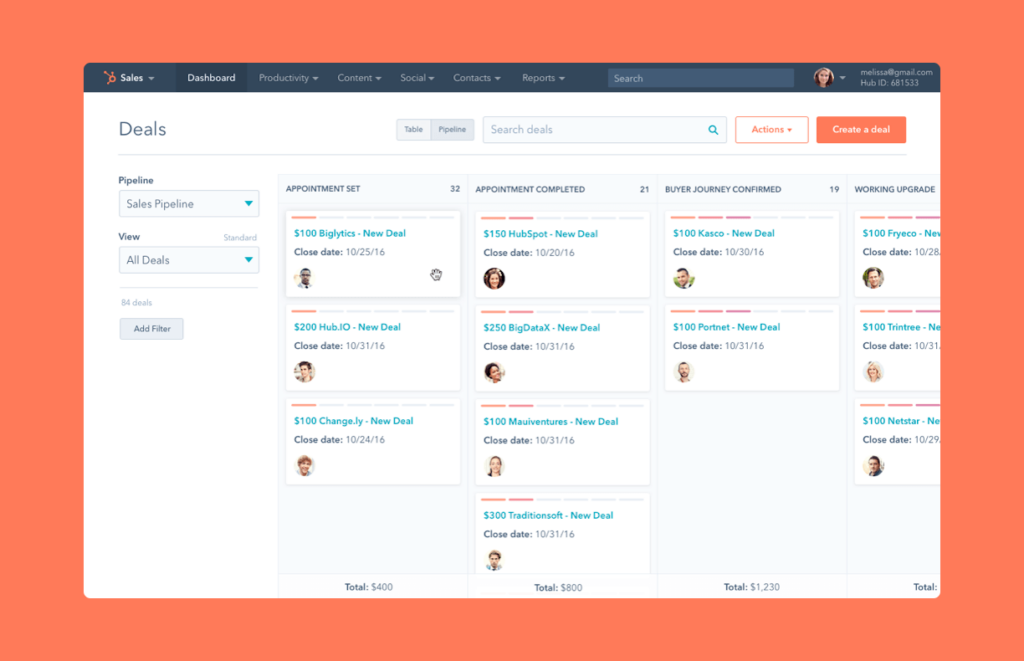This screenshot has height=661, width=1024.
Task: Click the magnifying glass in Search deals
Action: 713,130
